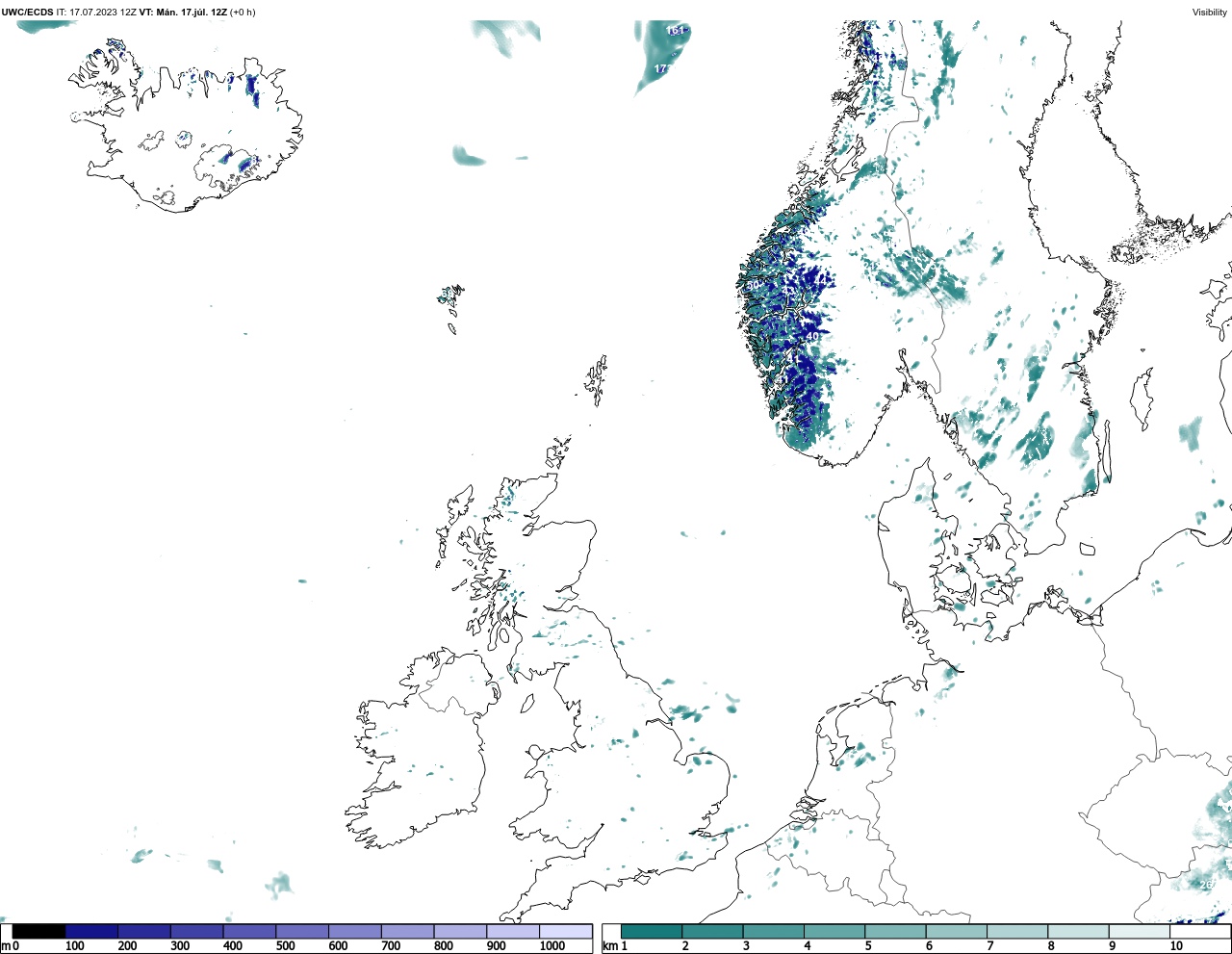Click the 7–8 km legend swatch

[1017, 931]
